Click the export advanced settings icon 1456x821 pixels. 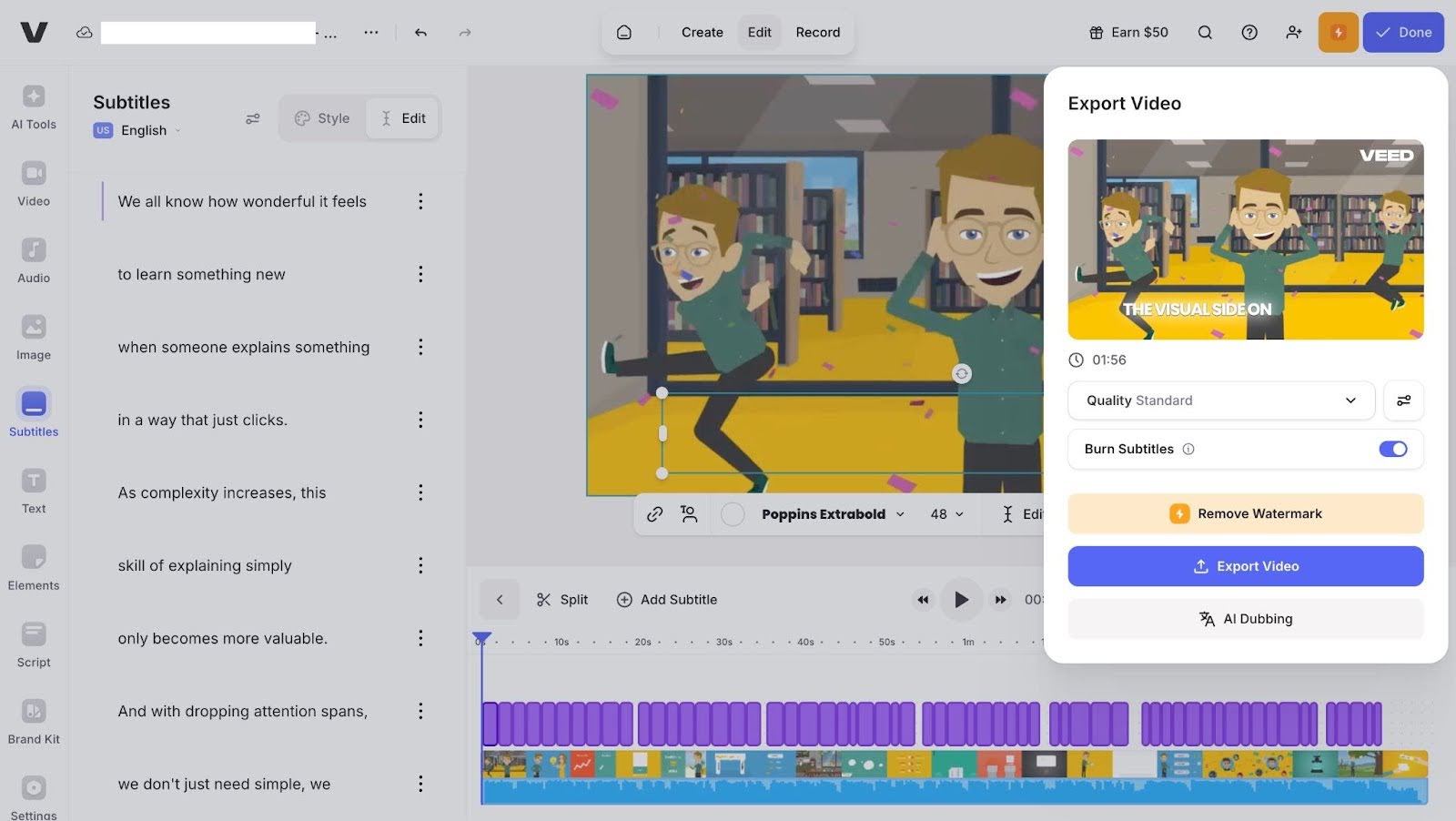click(1403, 400)
